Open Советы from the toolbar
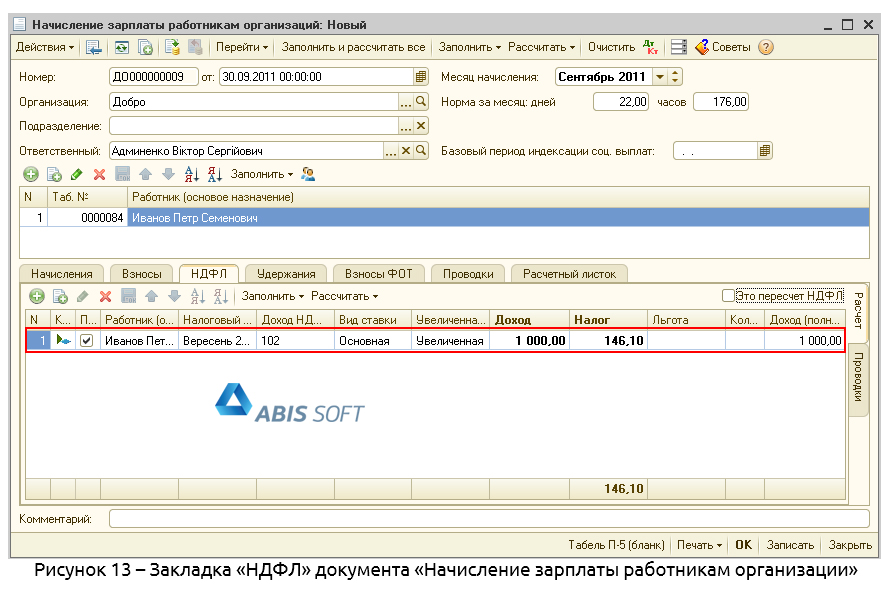Screen dimensions: 884x596 point(723,47)
